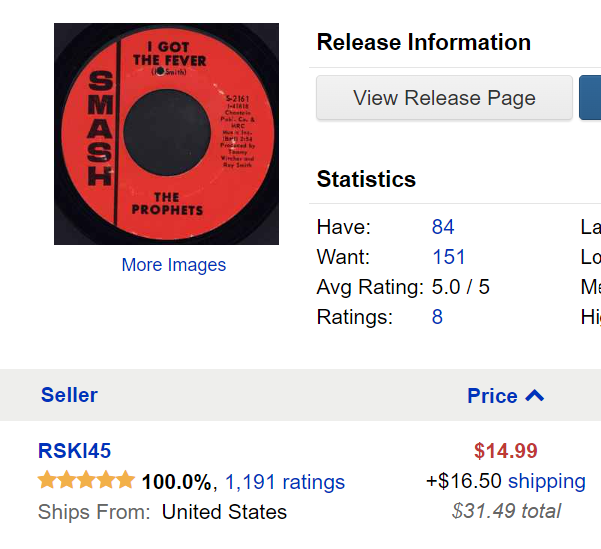Click the $14.99 item price

[x=506, y=450]
